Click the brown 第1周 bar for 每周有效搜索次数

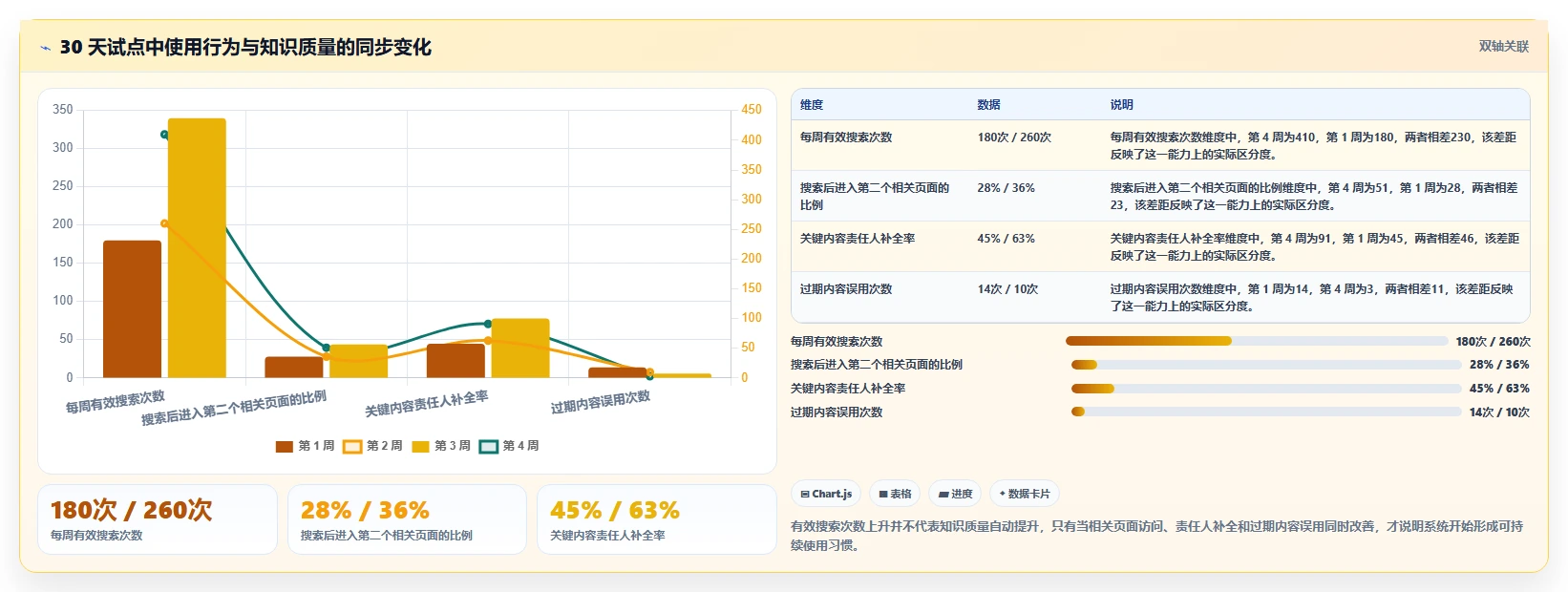click(132, 309)
